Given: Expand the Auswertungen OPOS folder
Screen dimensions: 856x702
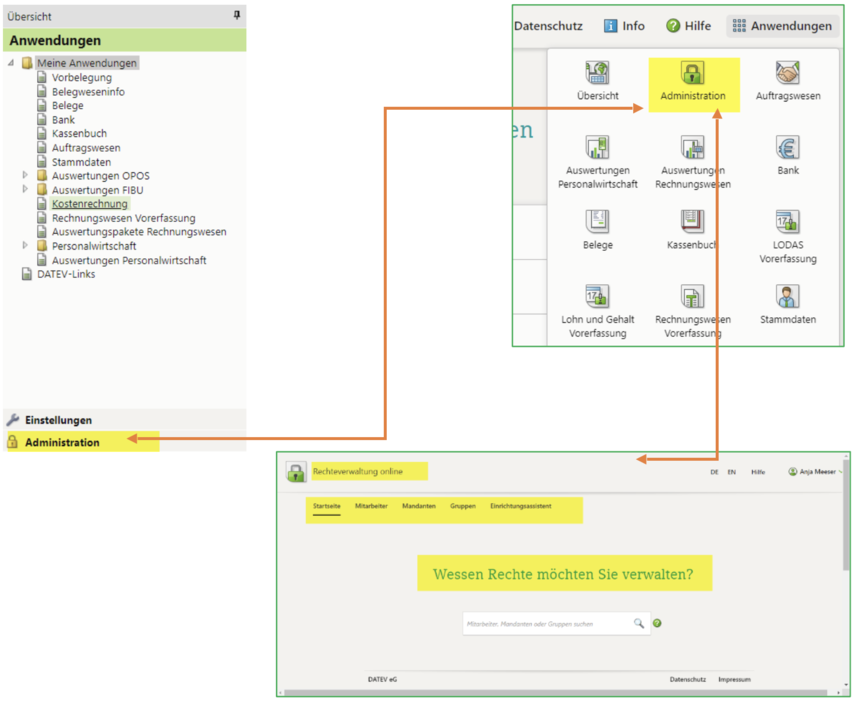Looking at the screenshot, I should point(25,175).
